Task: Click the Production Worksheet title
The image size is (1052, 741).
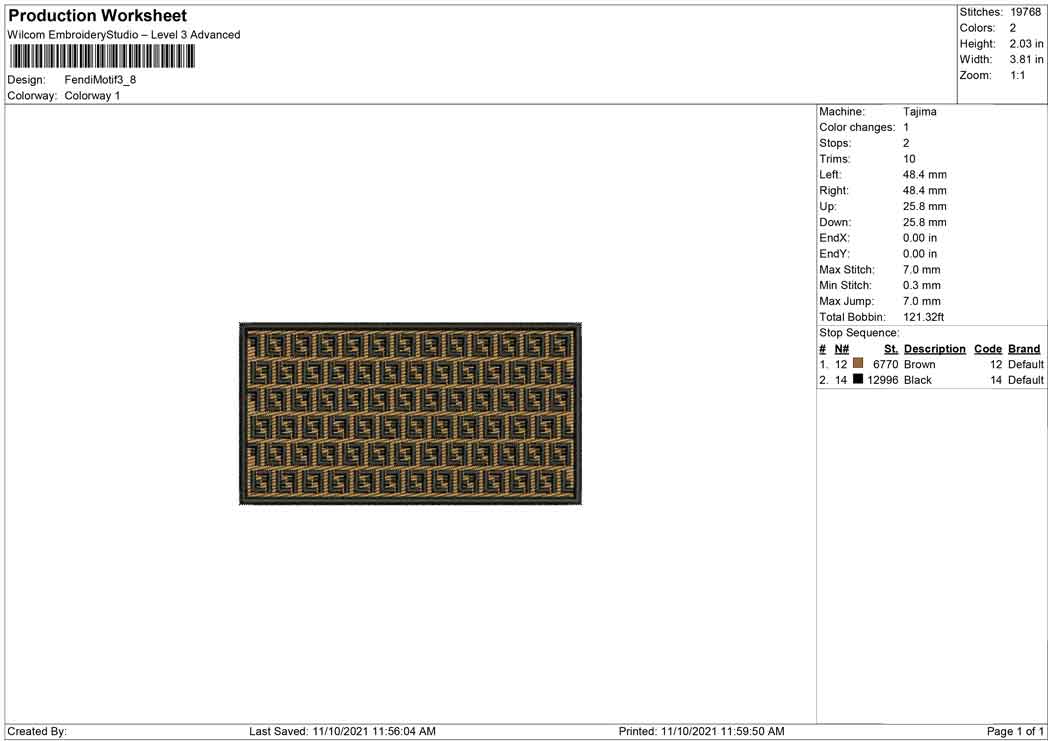Action: pos(97,15)
